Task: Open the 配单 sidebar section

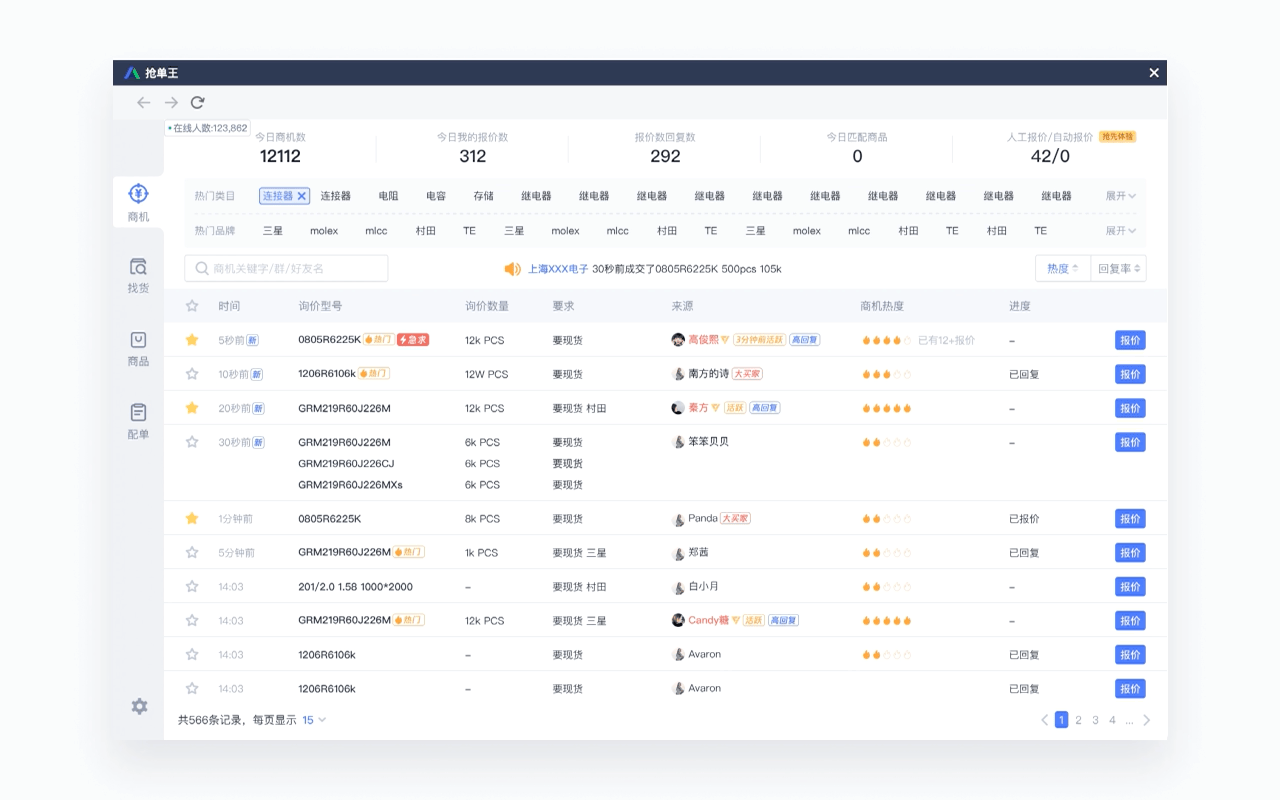Action: pos(138,421)
